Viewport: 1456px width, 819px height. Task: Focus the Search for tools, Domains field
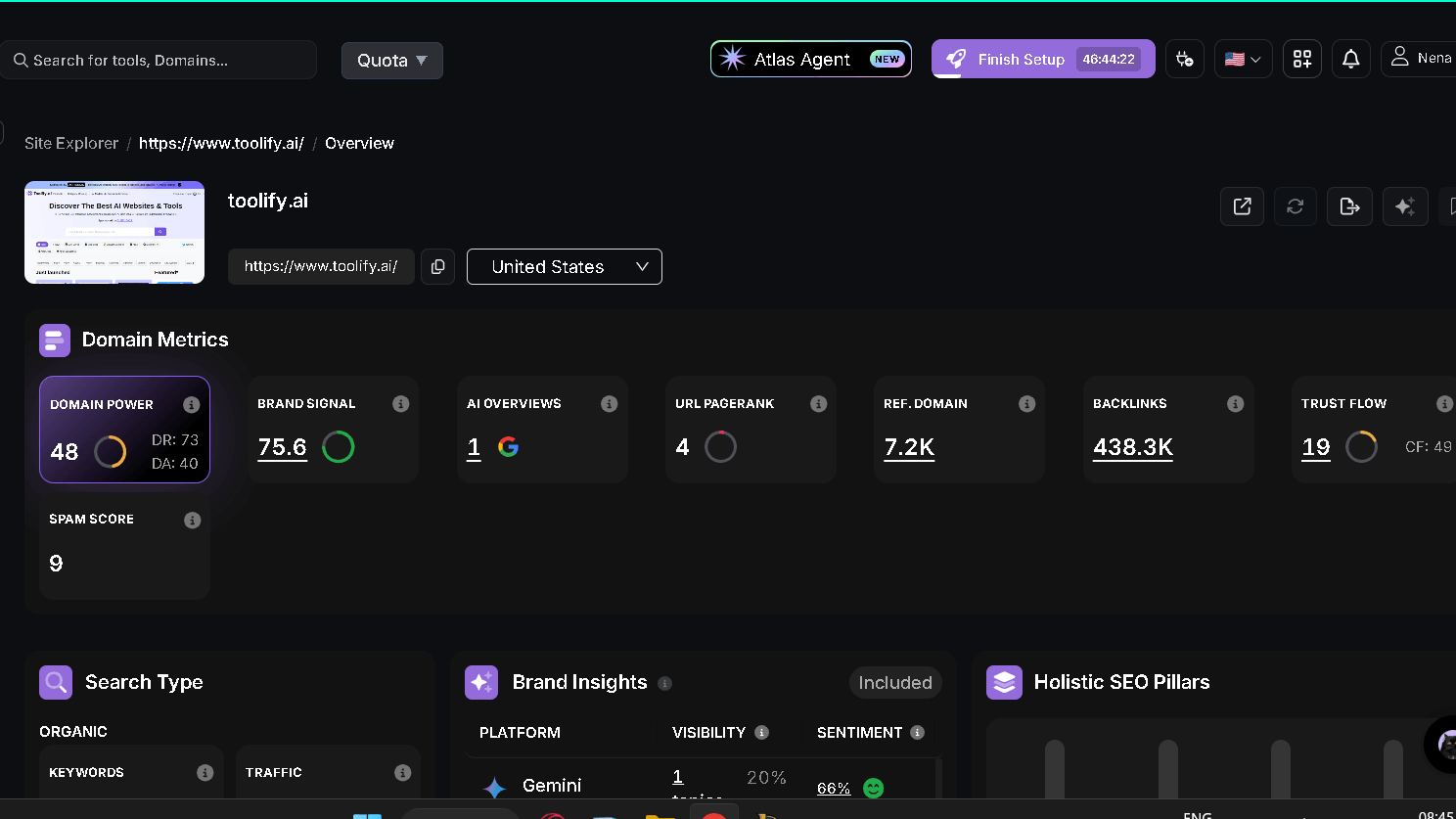point(159,60)
